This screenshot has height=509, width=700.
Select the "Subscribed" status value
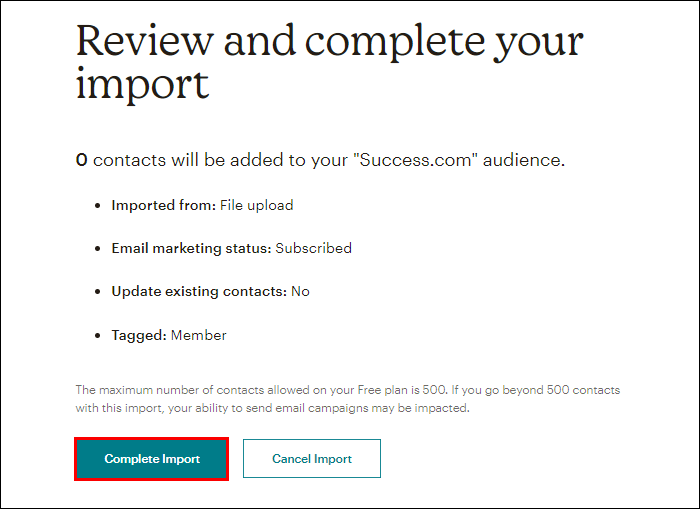313,248
